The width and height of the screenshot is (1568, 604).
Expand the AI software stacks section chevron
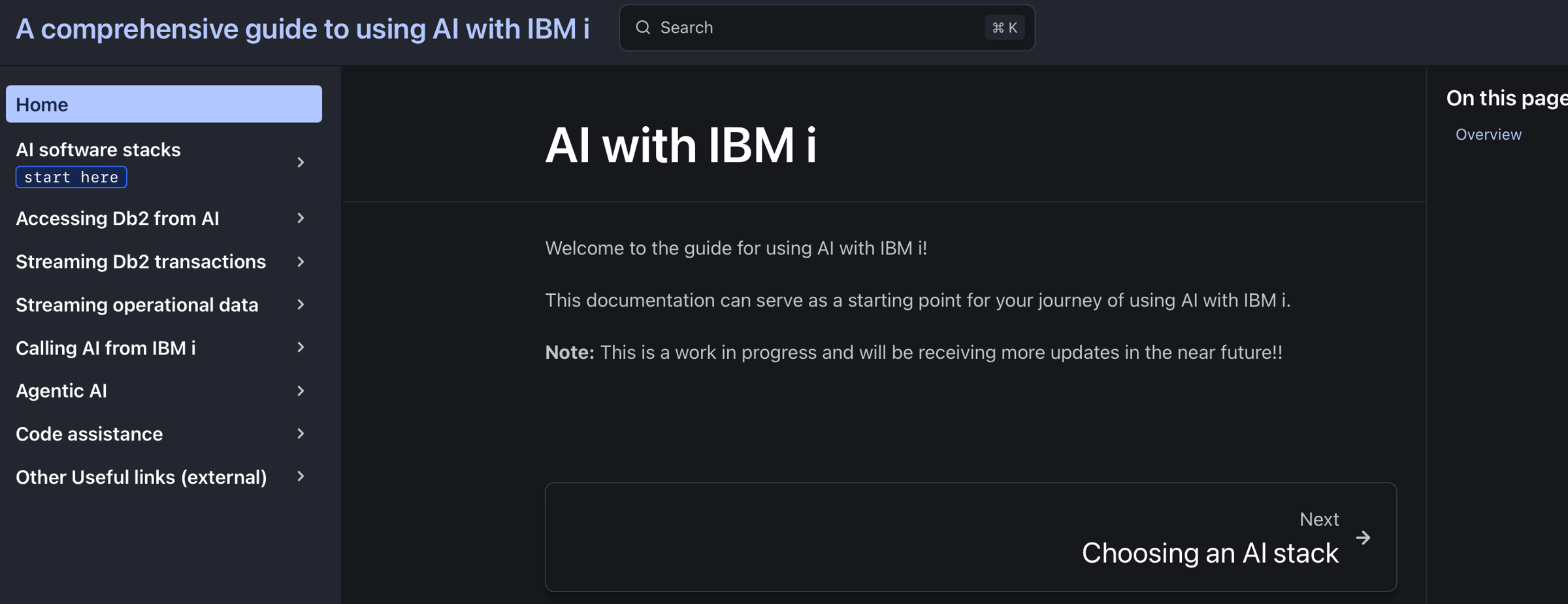point(301,162)
